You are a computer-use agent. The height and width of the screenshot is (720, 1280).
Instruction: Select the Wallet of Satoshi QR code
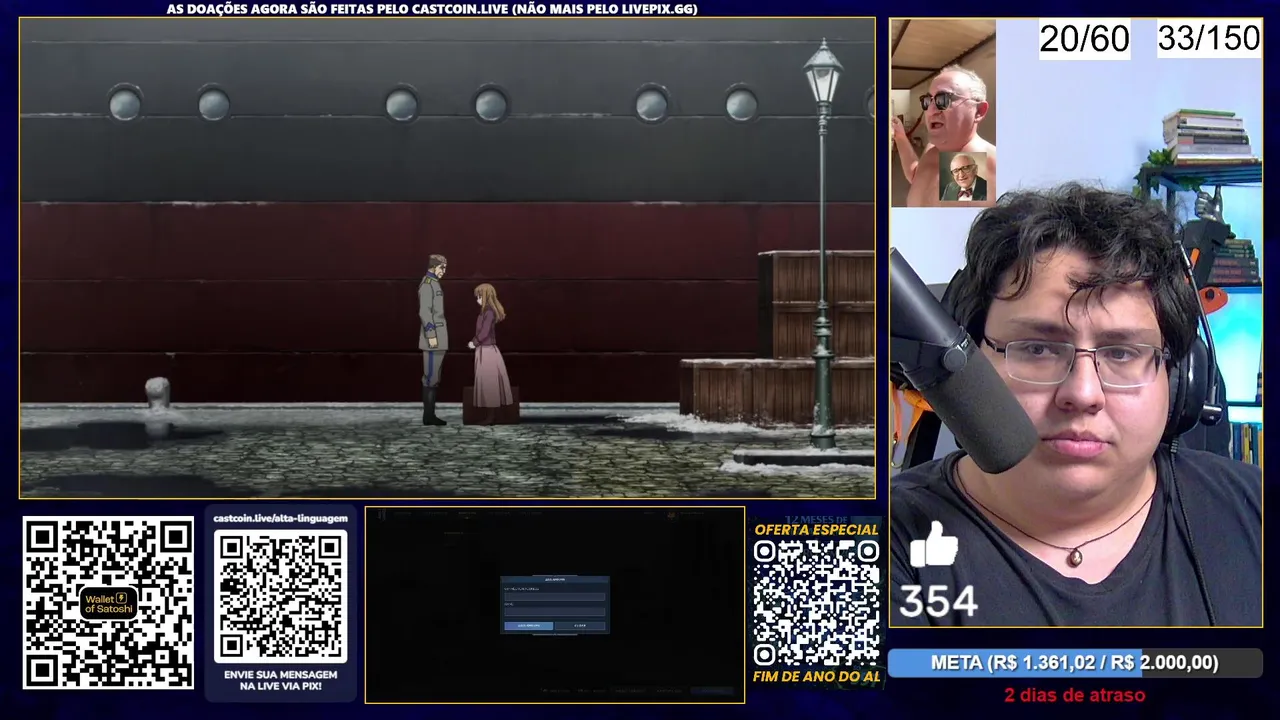[x=108, y=602]
